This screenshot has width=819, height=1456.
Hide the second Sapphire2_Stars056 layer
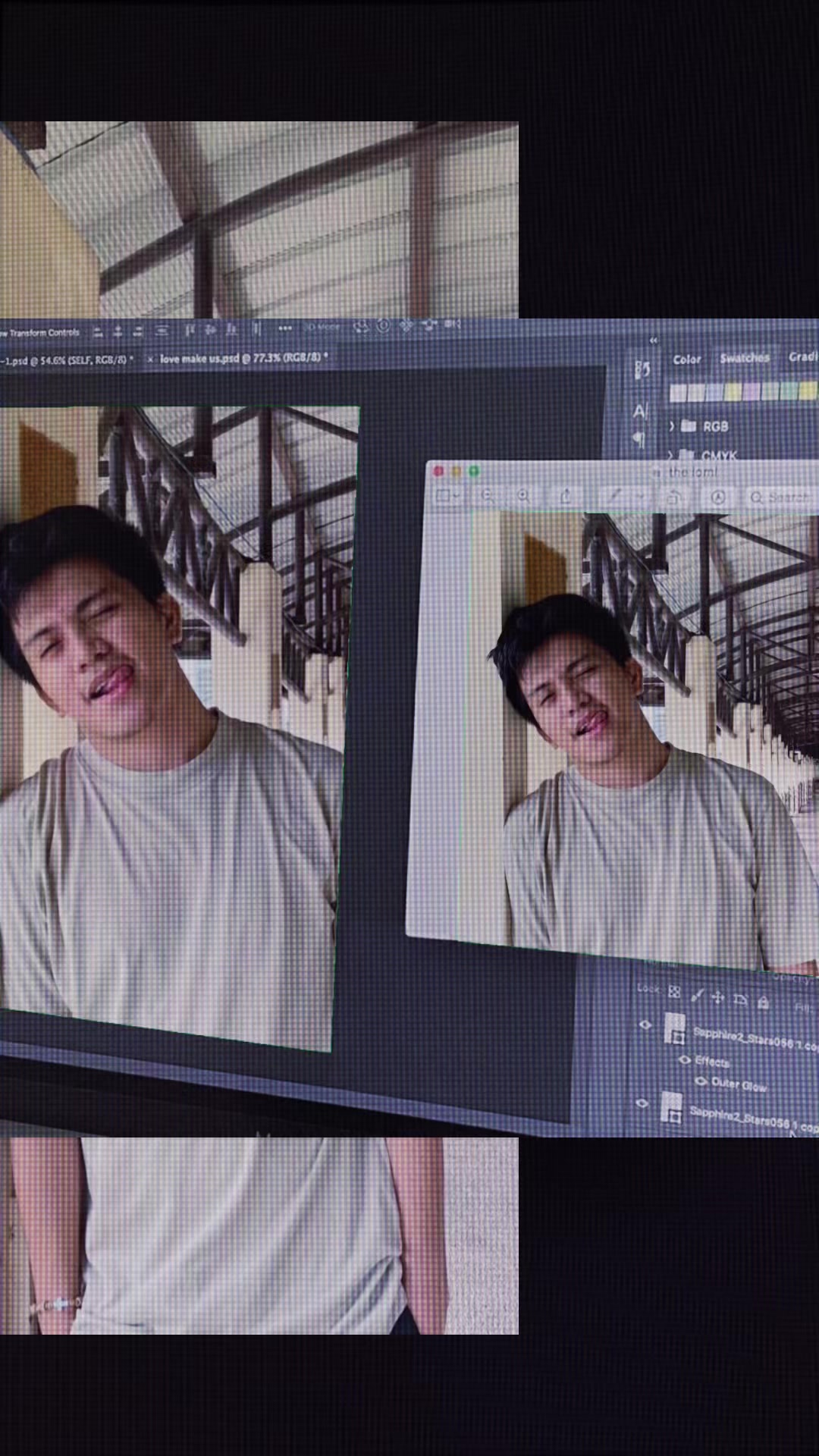[x=642, y=1103]
